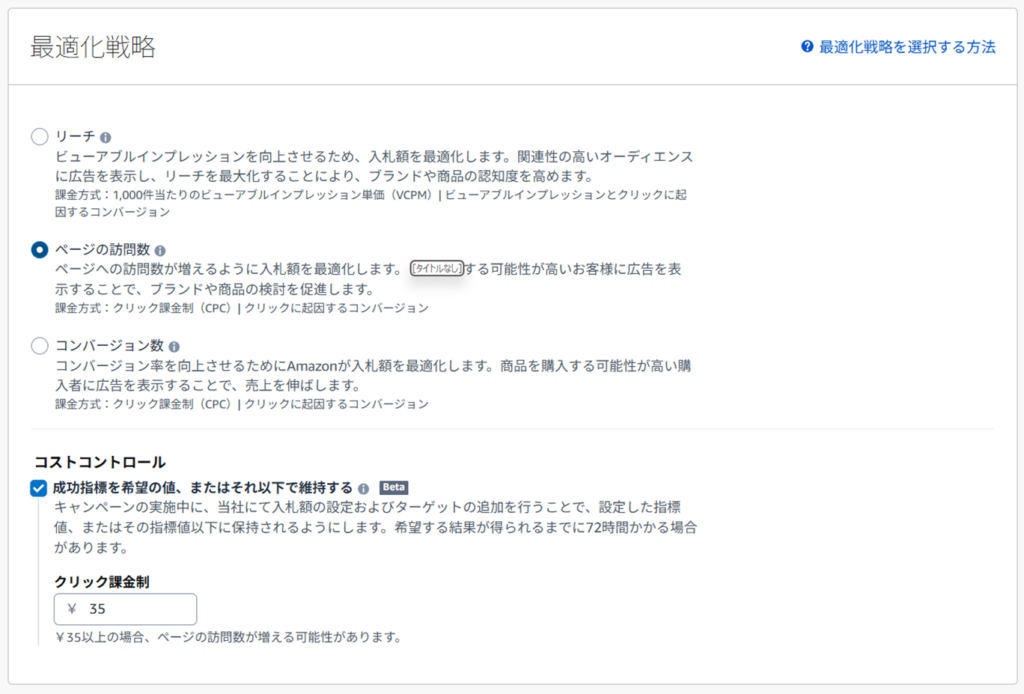The width and height of the screenshot is (1024, 694).
Task: Open the 最適化戦略を選択する方法 link
Action: [x=907, y=47]
